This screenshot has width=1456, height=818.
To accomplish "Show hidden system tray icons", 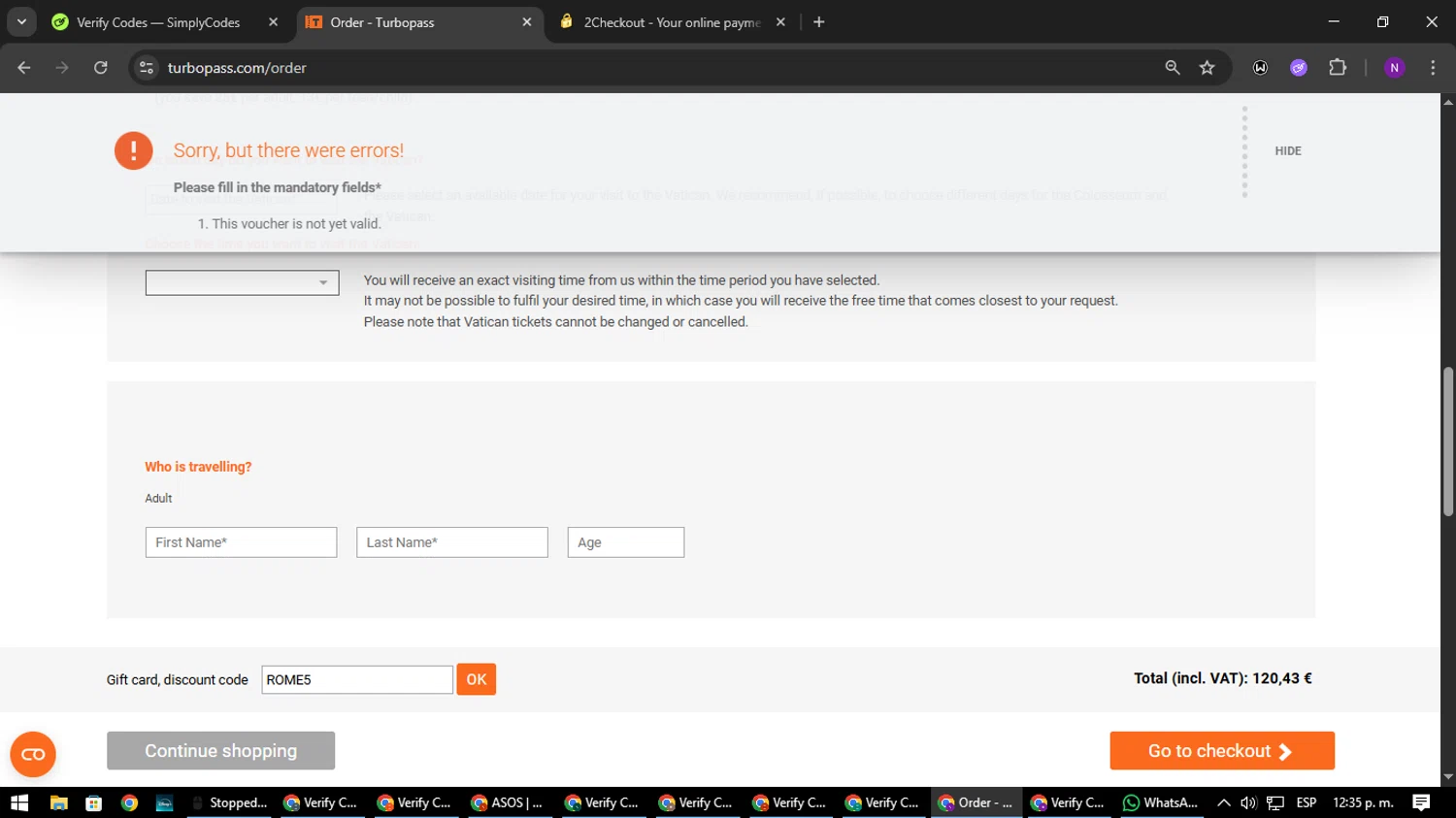I will (x=1223, y=802).
